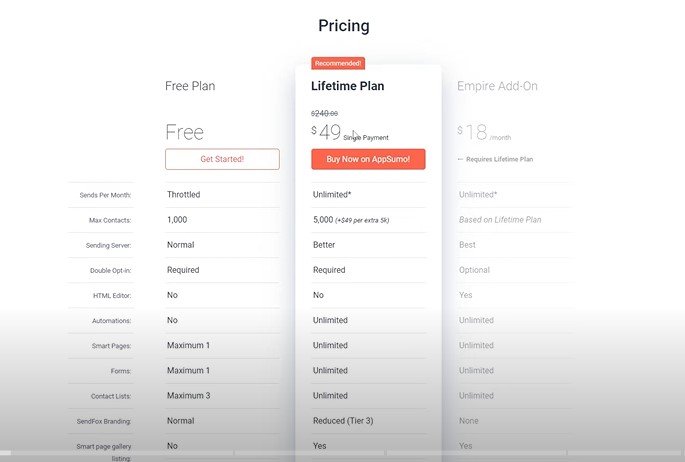Click the +$49 per extra 5k note
The height and width of the screenshot is (462, 685).
pos(362,221)
